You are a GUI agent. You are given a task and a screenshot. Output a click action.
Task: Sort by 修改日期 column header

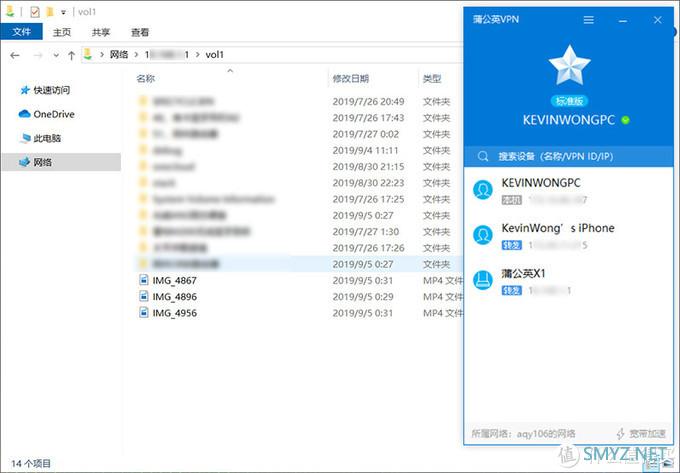pos(350,78)
